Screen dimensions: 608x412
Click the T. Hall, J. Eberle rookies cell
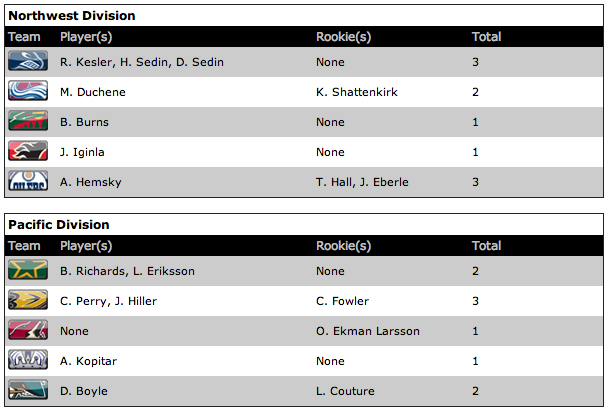[362, 182]
